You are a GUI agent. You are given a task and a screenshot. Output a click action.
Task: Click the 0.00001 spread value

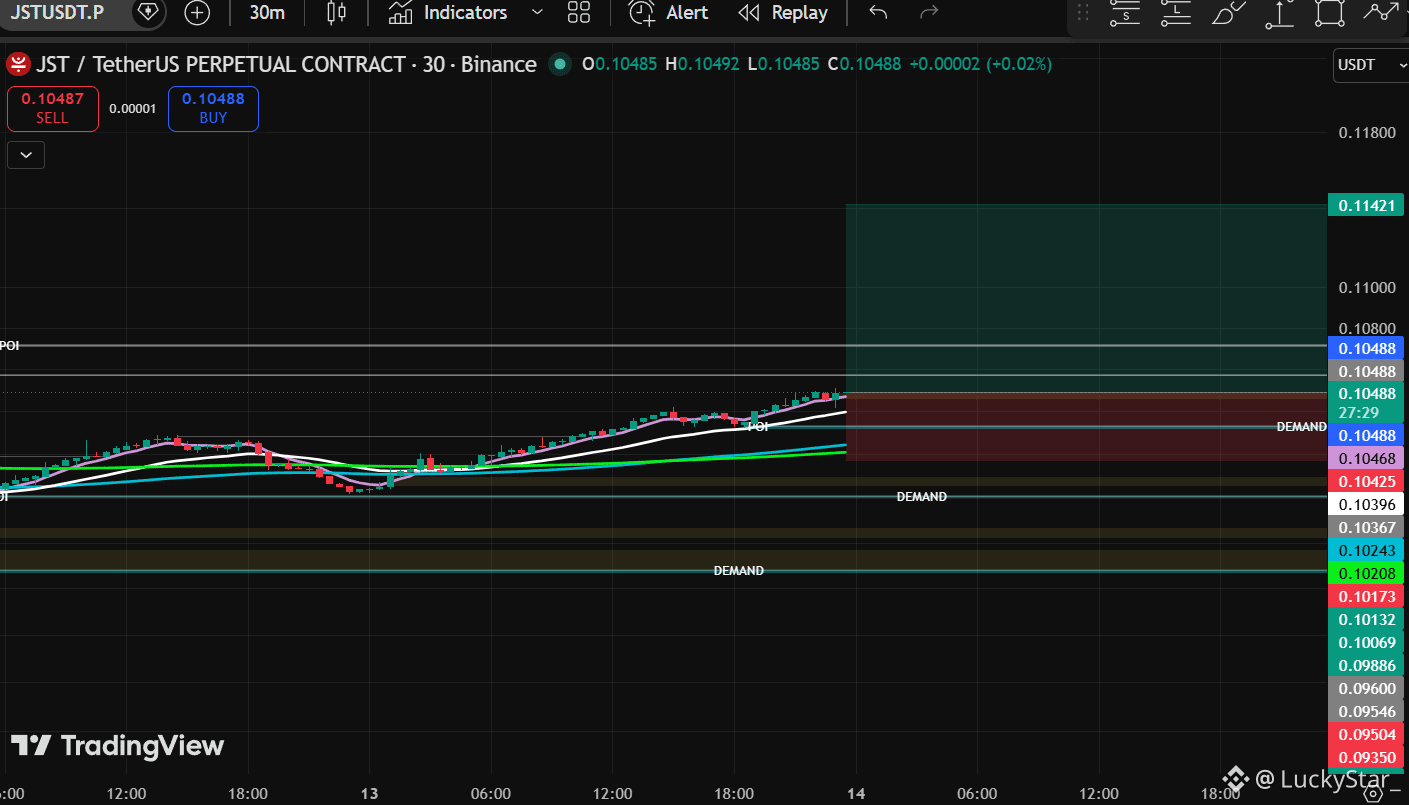click(133, 109)
